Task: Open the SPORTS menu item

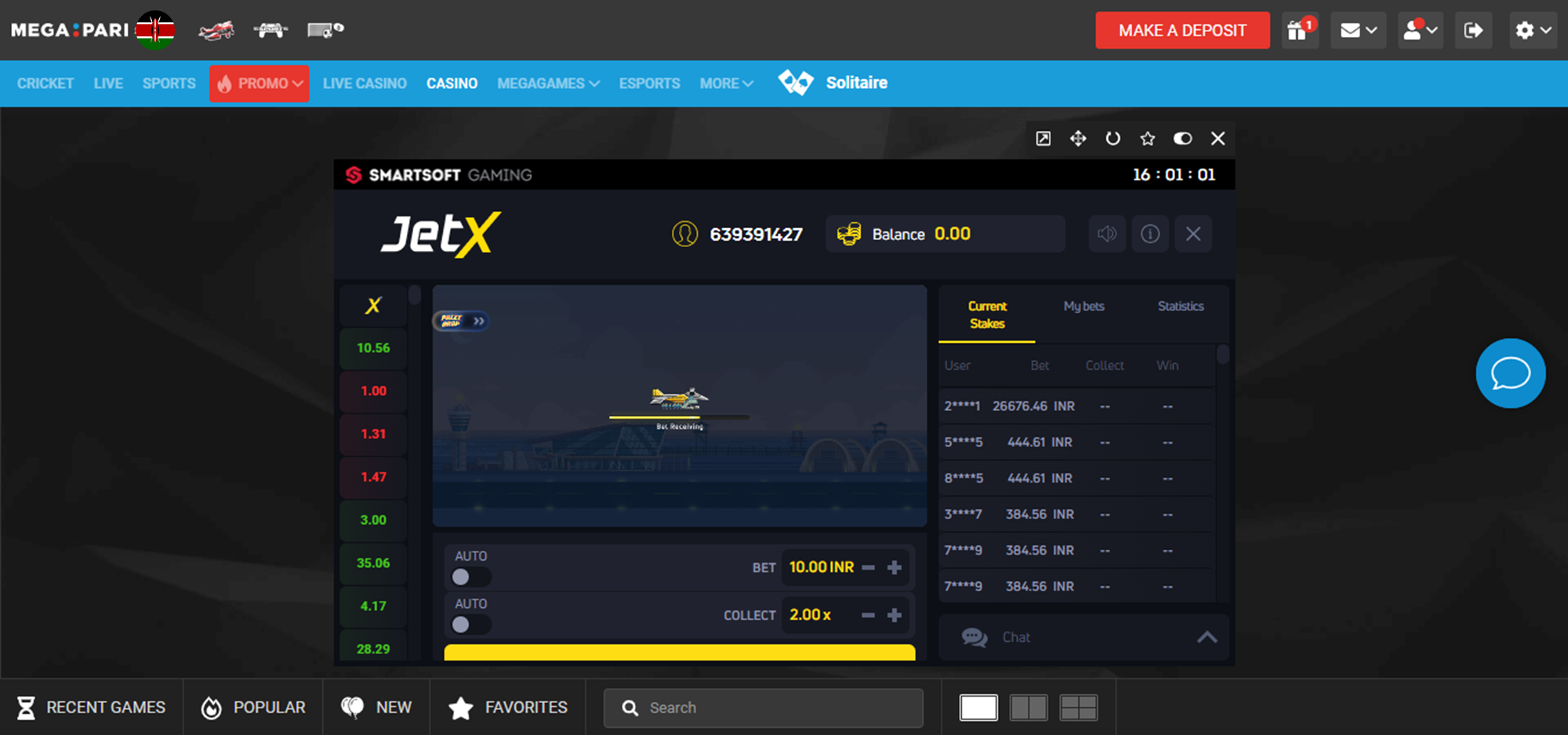Action: point(169,83)
